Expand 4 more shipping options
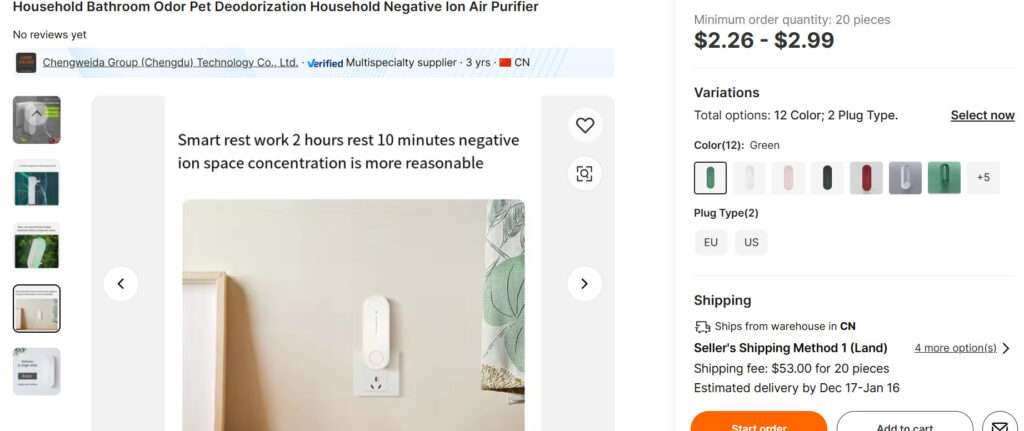The image size is (1024, 431). pyautogui.click(x=962, y=348)
